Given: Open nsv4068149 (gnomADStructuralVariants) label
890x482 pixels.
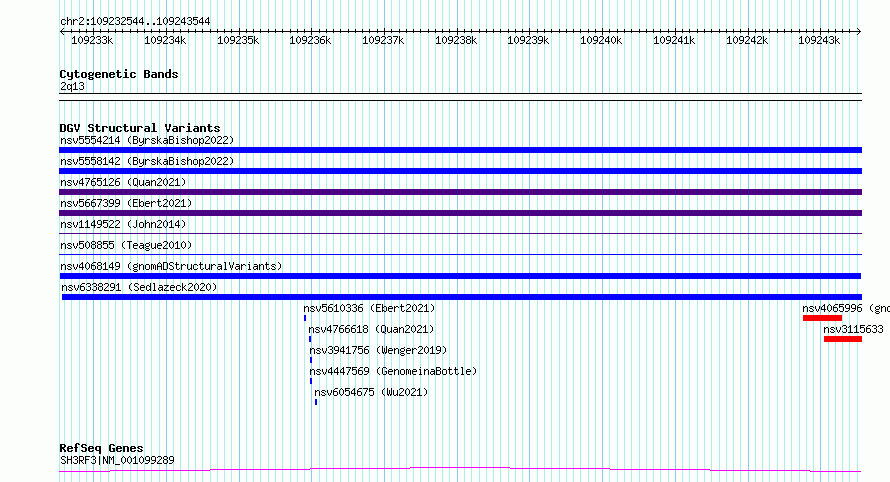Looking at the screenshot, I should coord(171,266).
